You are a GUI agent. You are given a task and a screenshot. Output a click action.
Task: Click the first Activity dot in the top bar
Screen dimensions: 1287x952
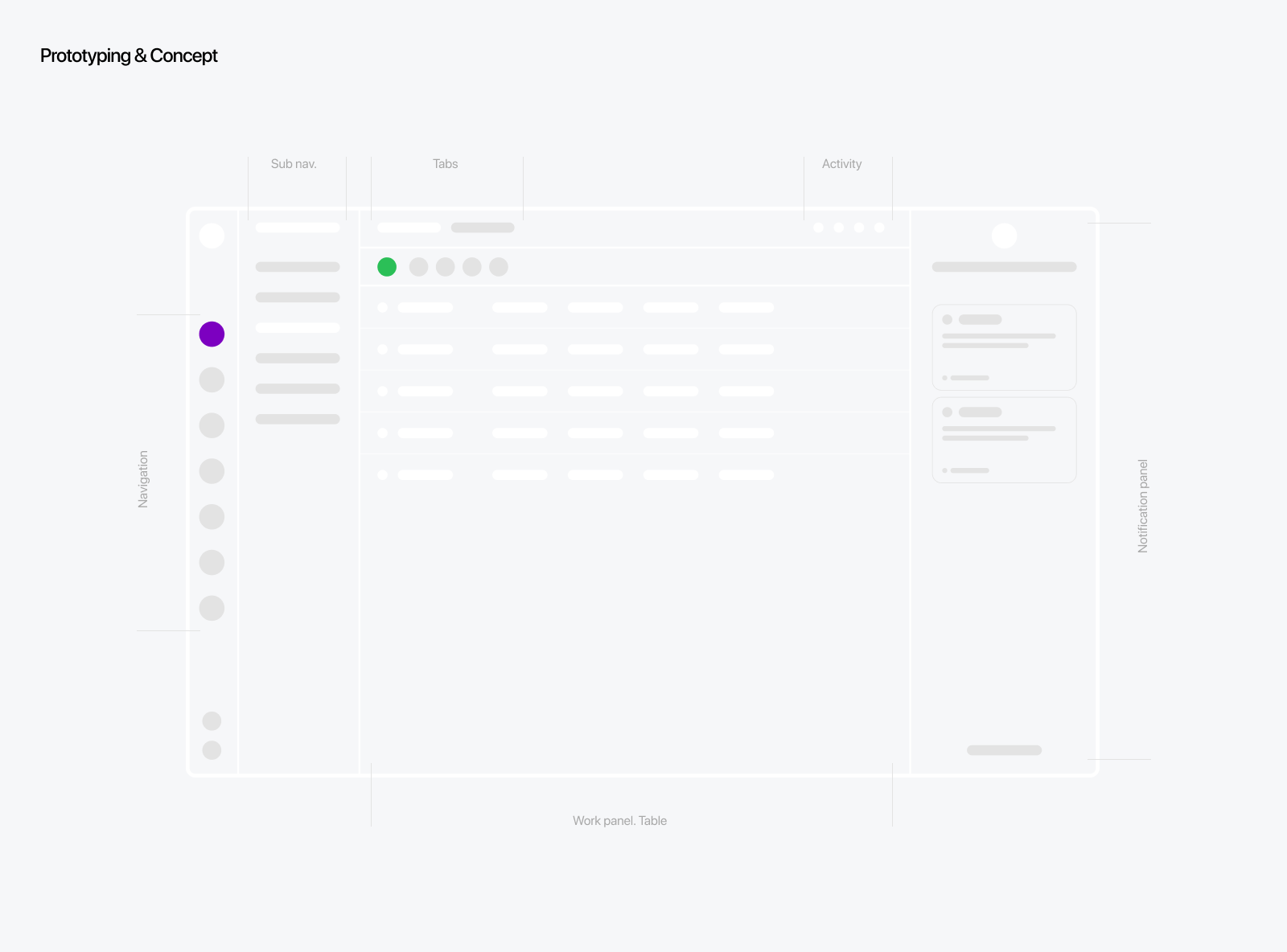click(818, 228)
